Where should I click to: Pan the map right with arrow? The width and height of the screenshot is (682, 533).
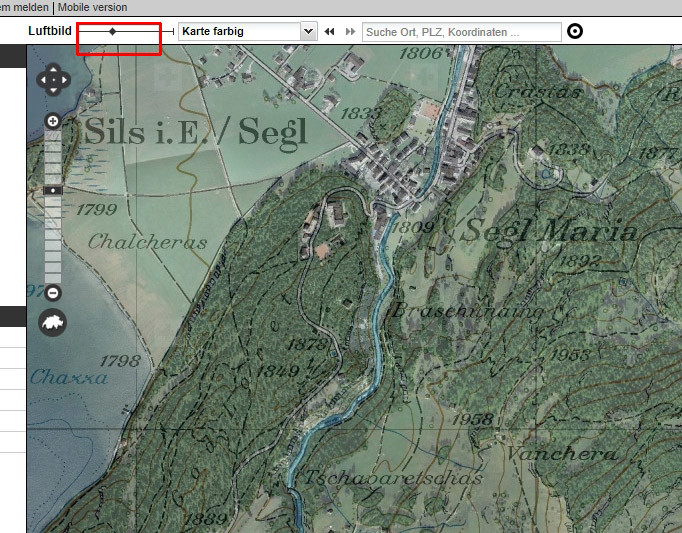(64, 80)
